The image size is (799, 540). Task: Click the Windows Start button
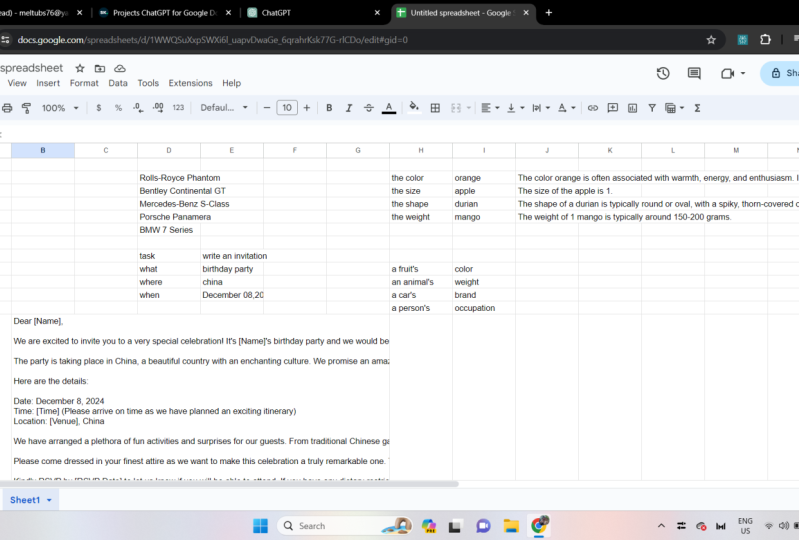coord(260,526)
